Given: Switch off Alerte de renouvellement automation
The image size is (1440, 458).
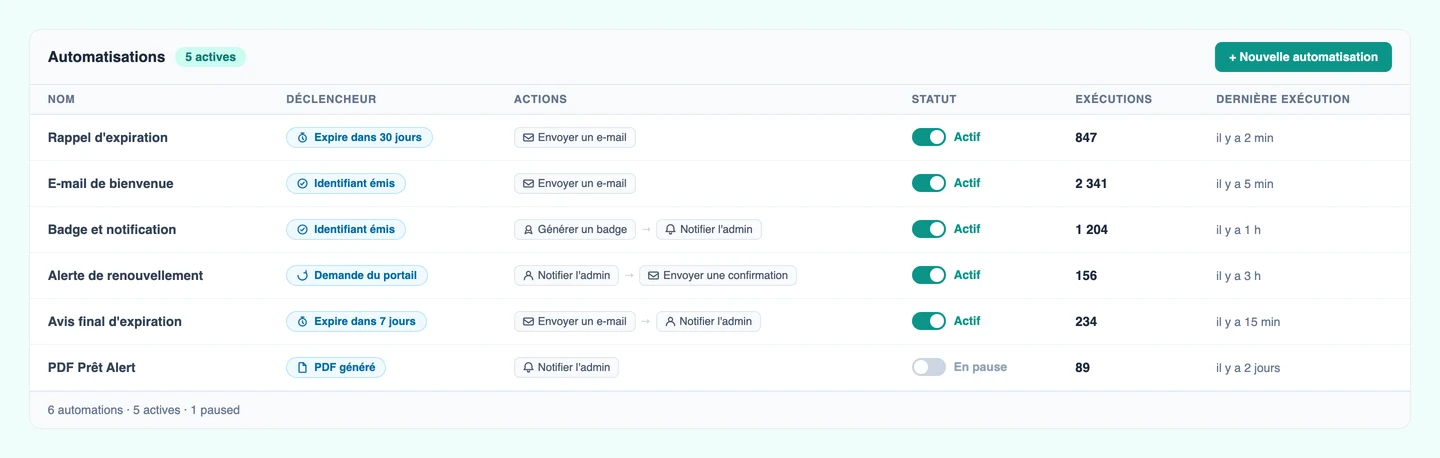Looking at the screenshot, I should (928, 275).
